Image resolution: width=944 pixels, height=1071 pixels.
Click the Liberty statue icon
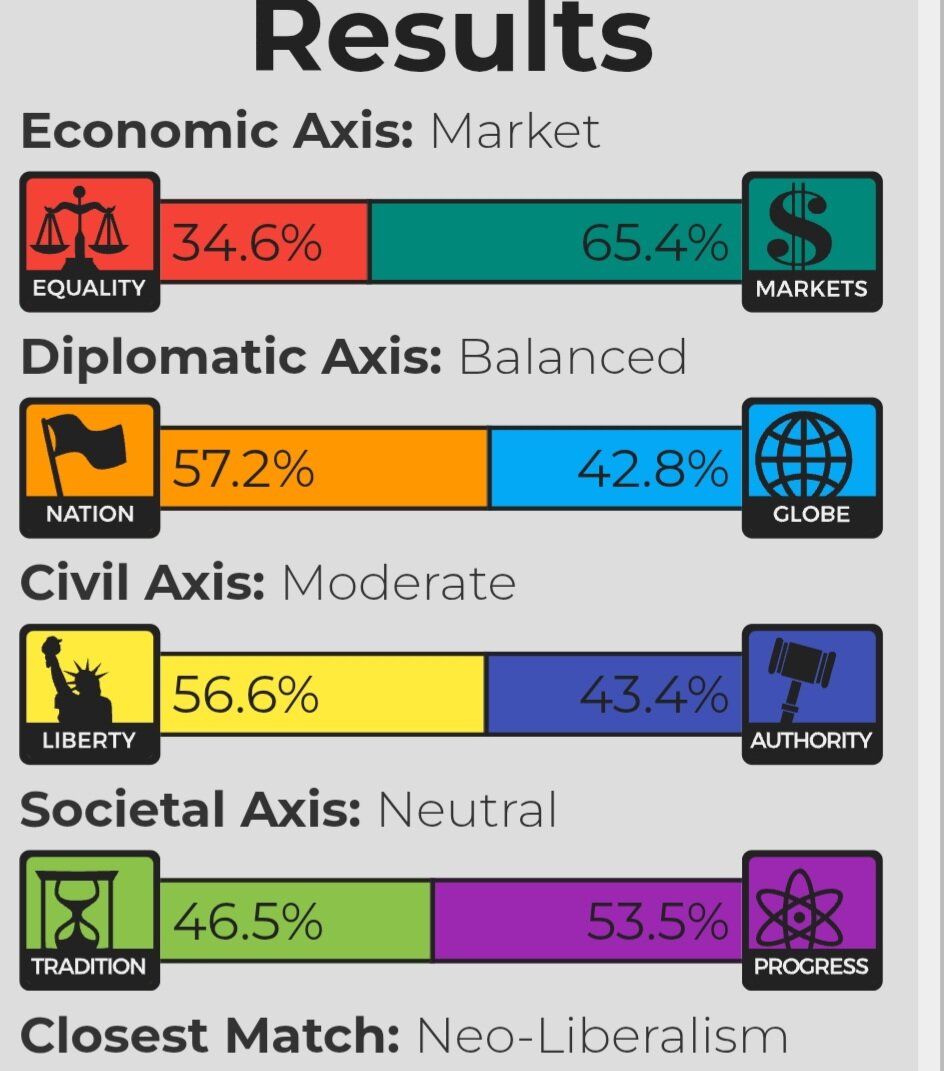point(88,683)
